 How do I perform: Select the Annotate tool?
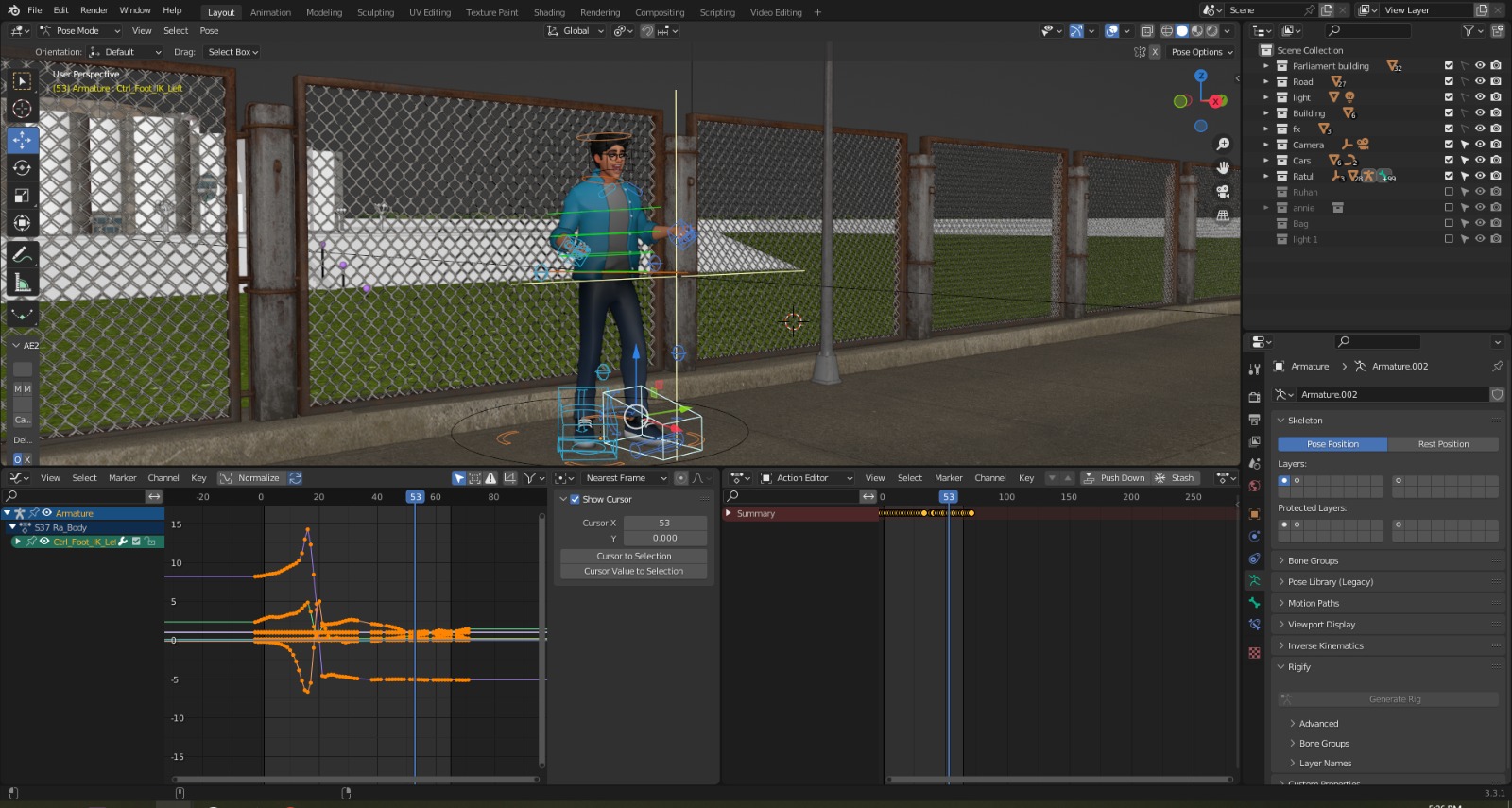(x=22, y=255)
